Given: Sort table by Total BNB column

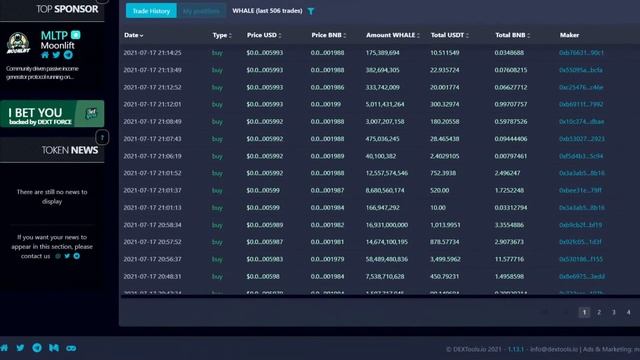Looking at the screenshot, I should pos(512,35).
